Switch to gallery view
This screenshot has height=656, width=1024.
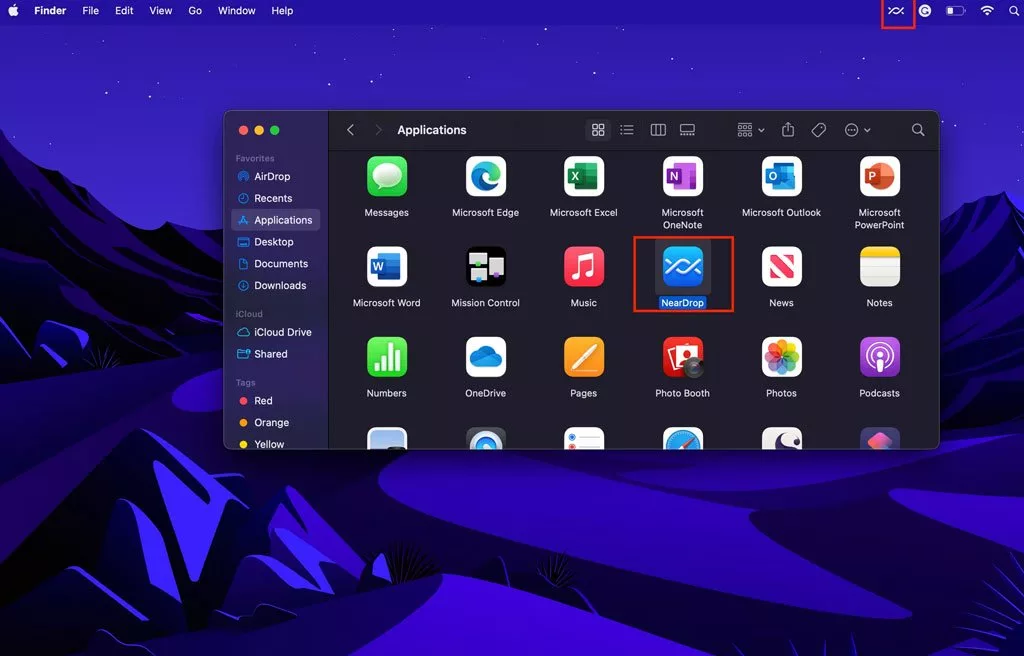tap(687, 130)
